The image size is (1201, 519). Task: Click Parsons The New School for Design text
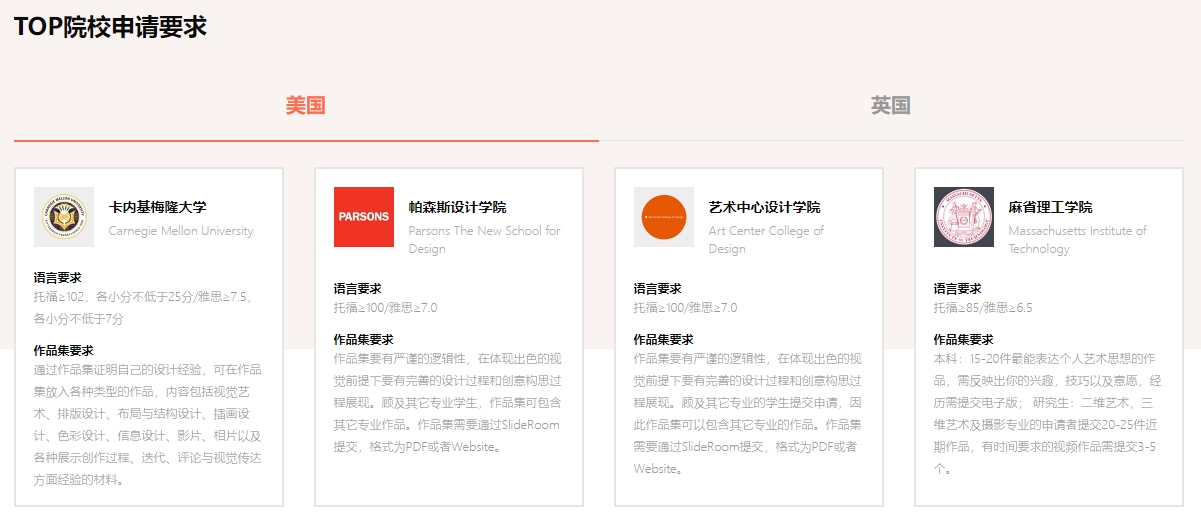pyautogui.click(x=484, y=240)
